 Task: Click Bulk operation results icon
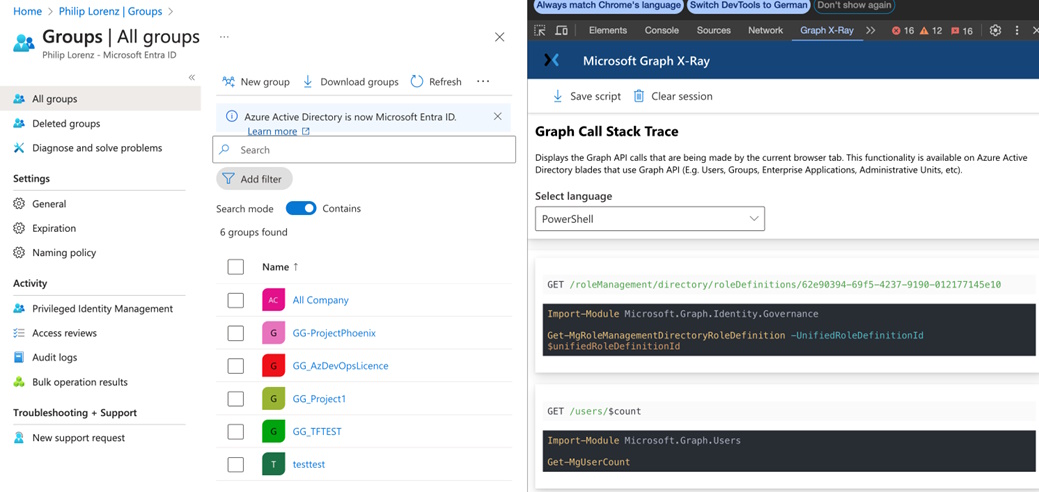19,382
